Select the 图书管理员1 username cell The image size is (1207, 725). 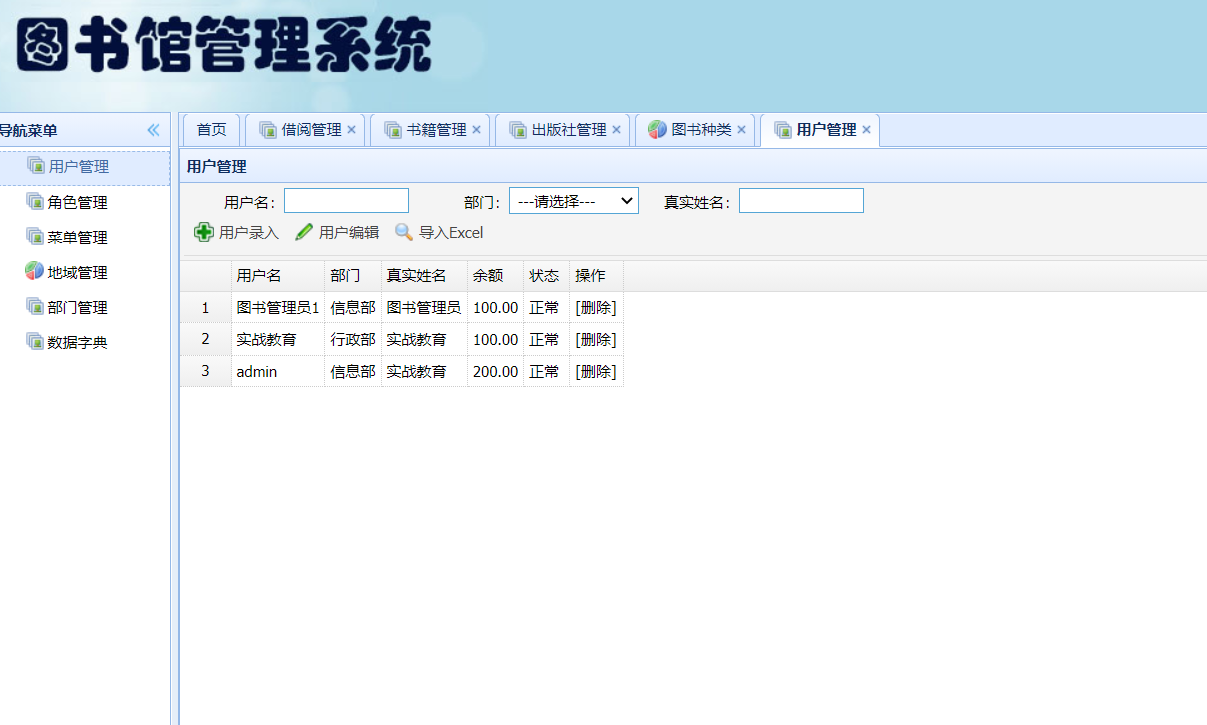[x=278, y=308]
